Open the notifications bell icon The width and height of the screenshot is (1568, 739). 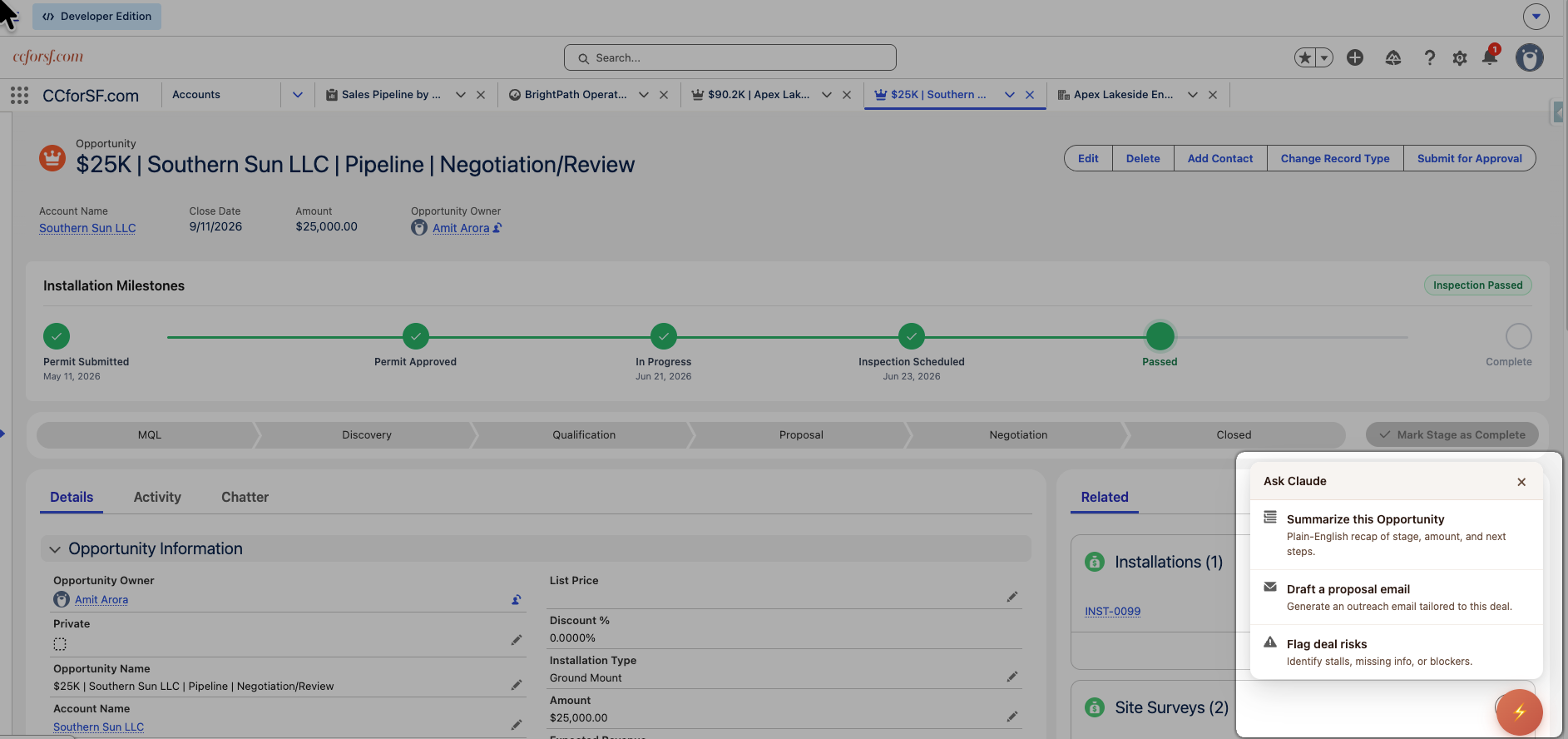coord(1490,57)
